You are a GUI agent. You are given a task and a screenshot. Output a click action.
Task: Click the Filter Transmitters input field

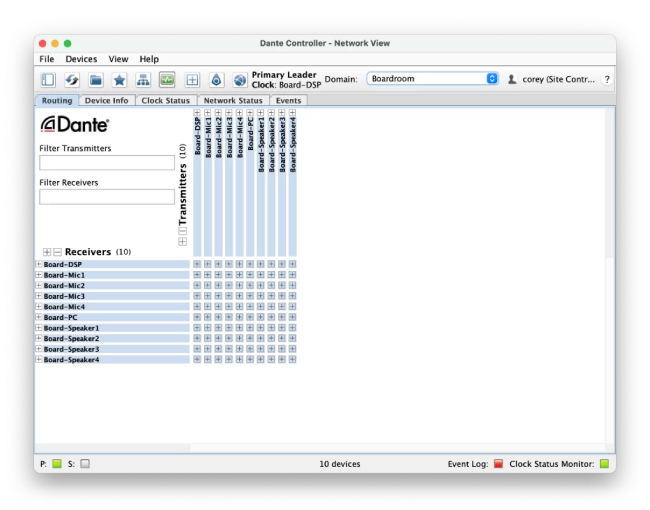[106, 163]
